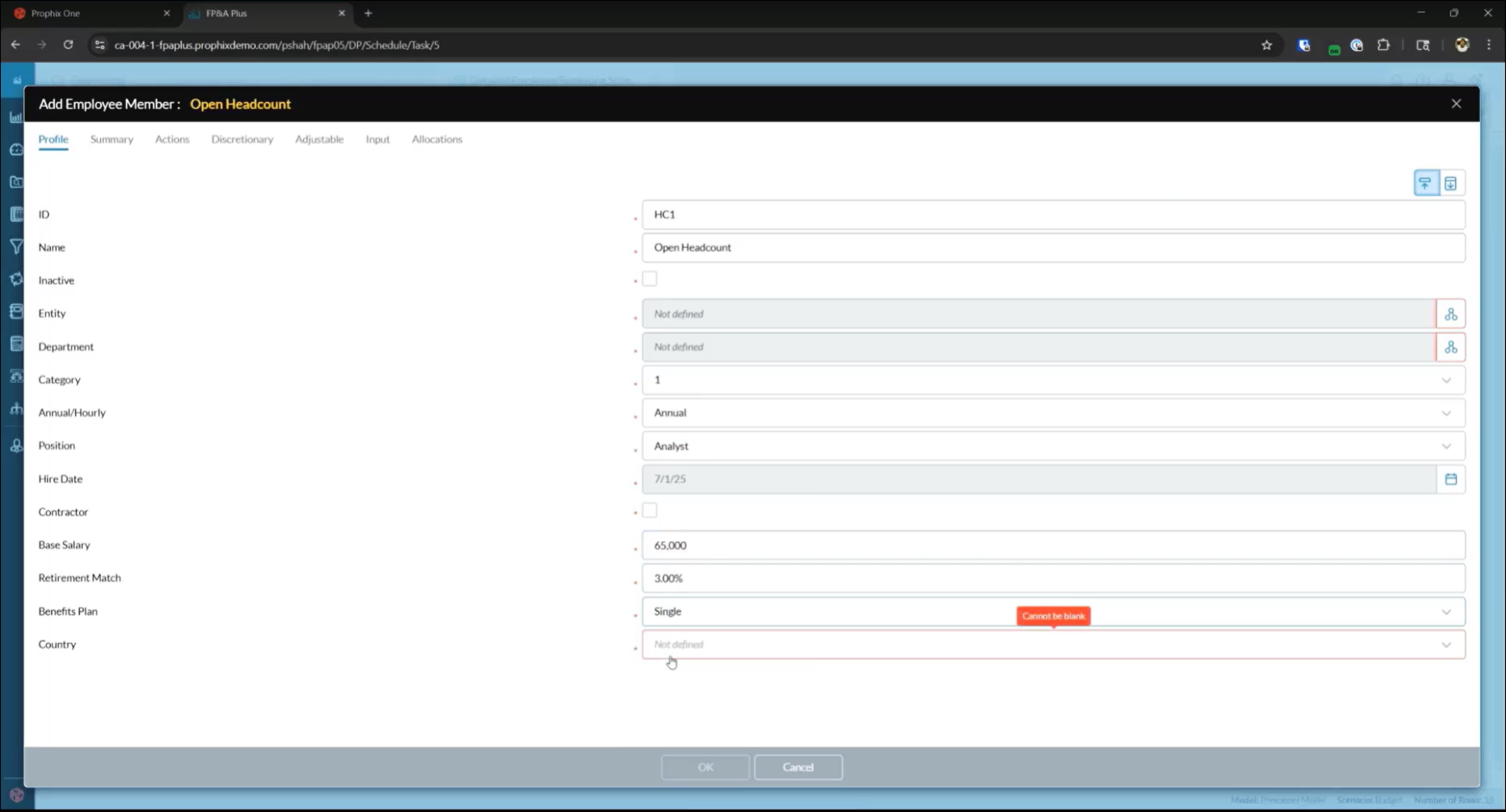This screenshot has height=812, width=1506.
Task: Open the Allocations tab
Action: pos(436,140)
